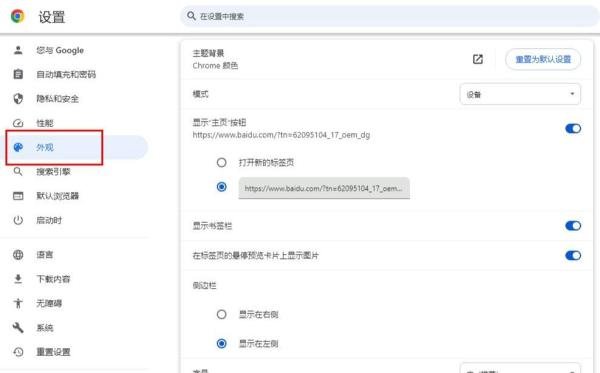This screenshot has width=600, height=373.
Task: Click the wrench icon for 系统
Action: pyautogui.click(x=18, y=327)
